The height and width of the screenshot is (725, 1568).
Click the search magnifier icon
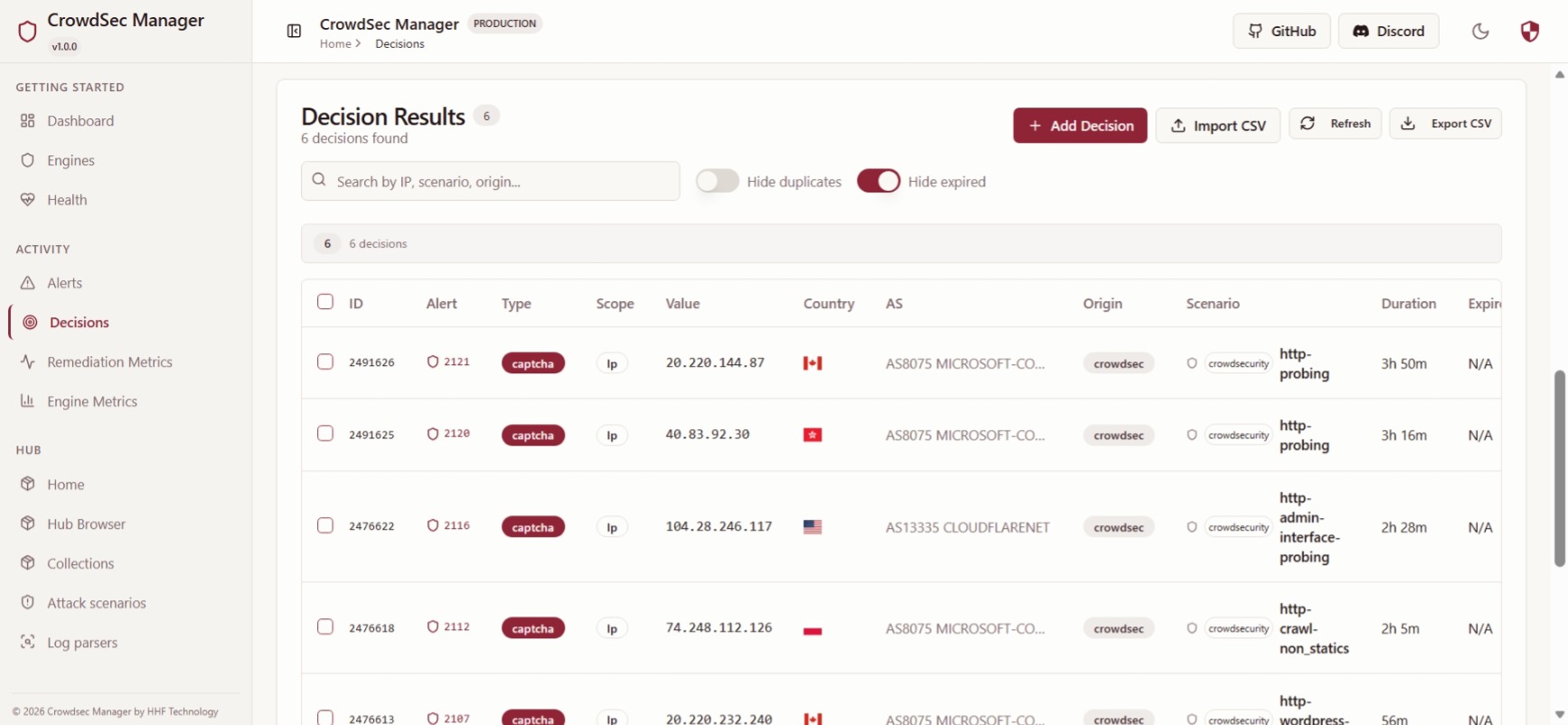tap(319, 180)
